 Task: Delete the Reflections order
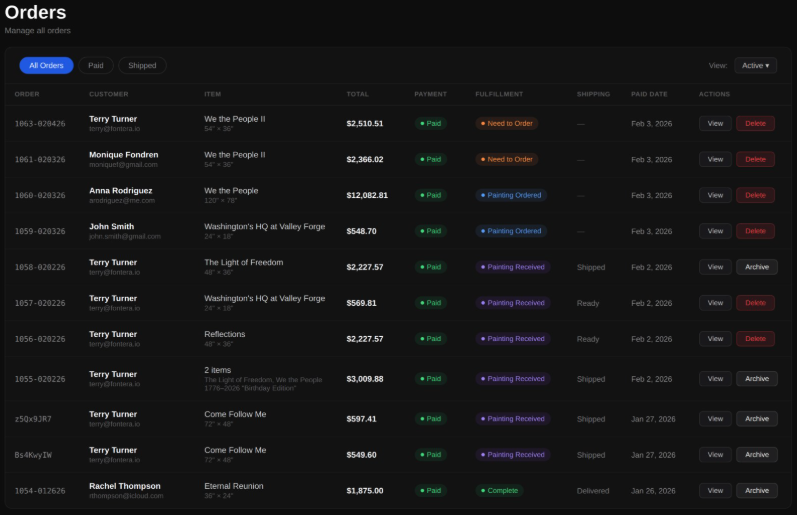tap(755, 339)
